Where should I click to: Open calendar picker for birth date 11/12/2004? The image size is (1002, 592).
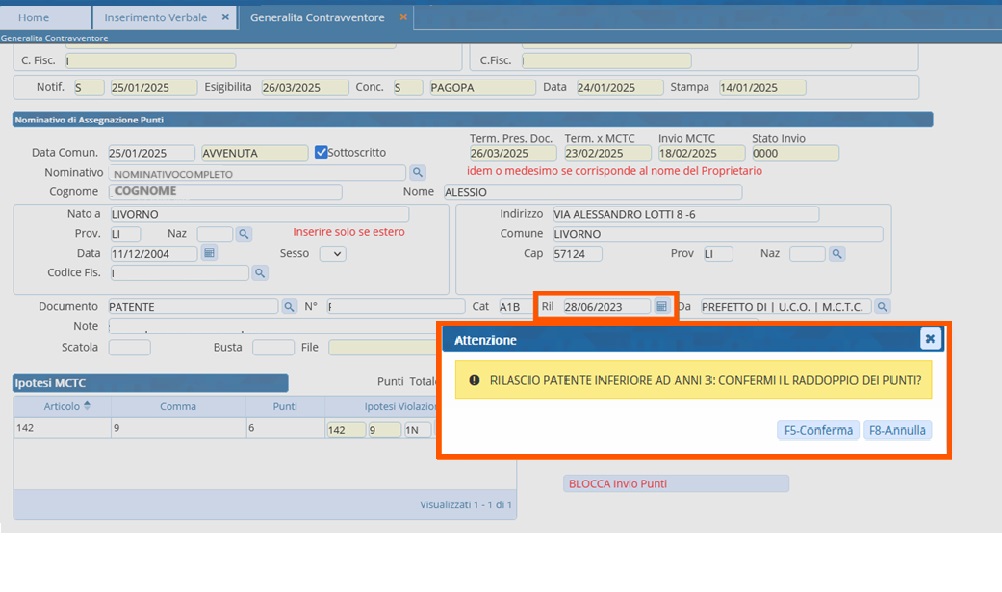pos(209,253)
